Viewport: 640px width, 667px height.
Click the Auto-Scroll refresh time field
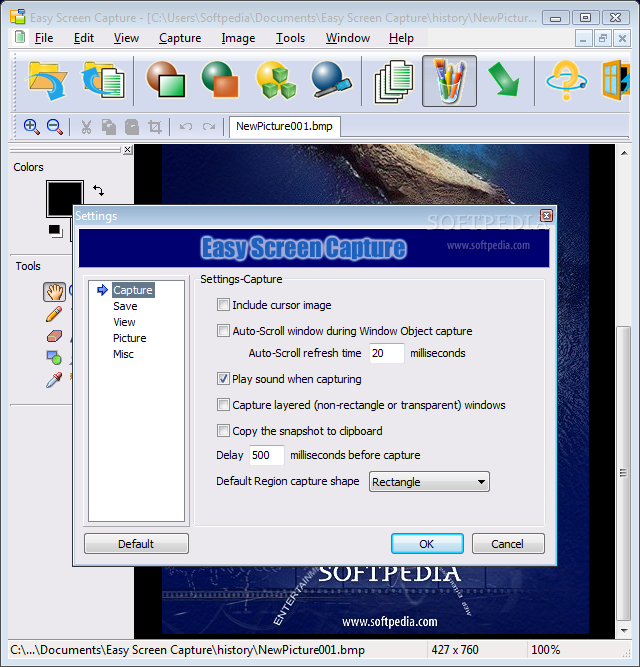(x=387, y=353)
